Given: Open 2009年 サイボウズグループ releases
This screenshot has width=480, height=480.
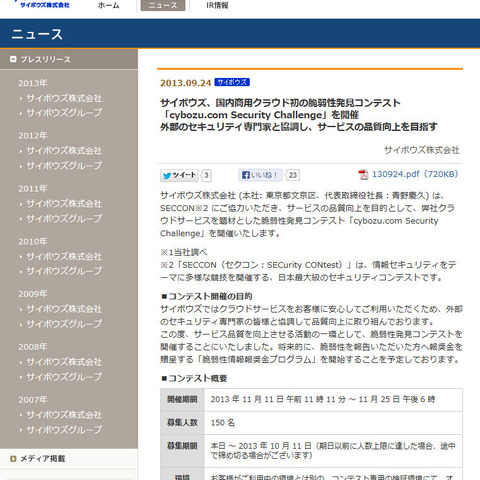Looking at the screenshot, I should (x=64, y=324).
